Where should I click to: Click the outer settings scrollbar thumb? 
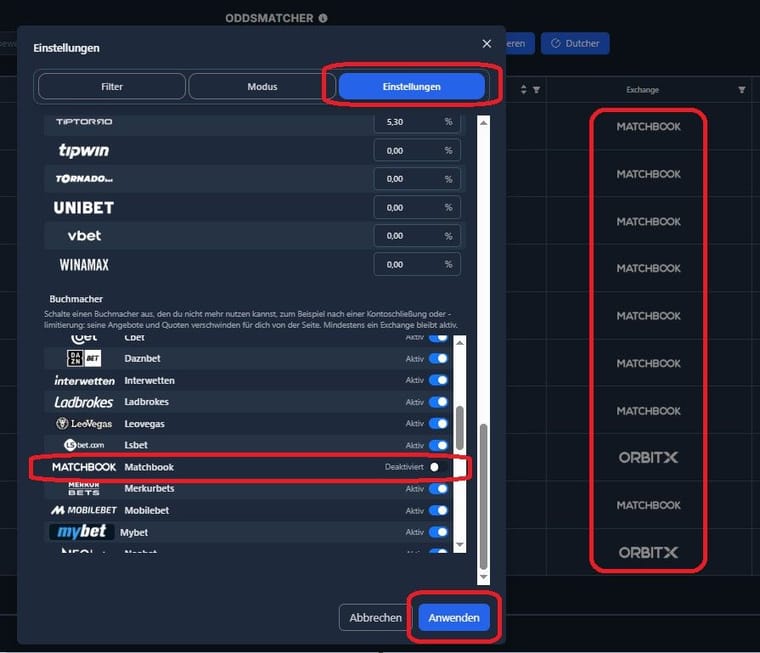click(x=483, y=496)
